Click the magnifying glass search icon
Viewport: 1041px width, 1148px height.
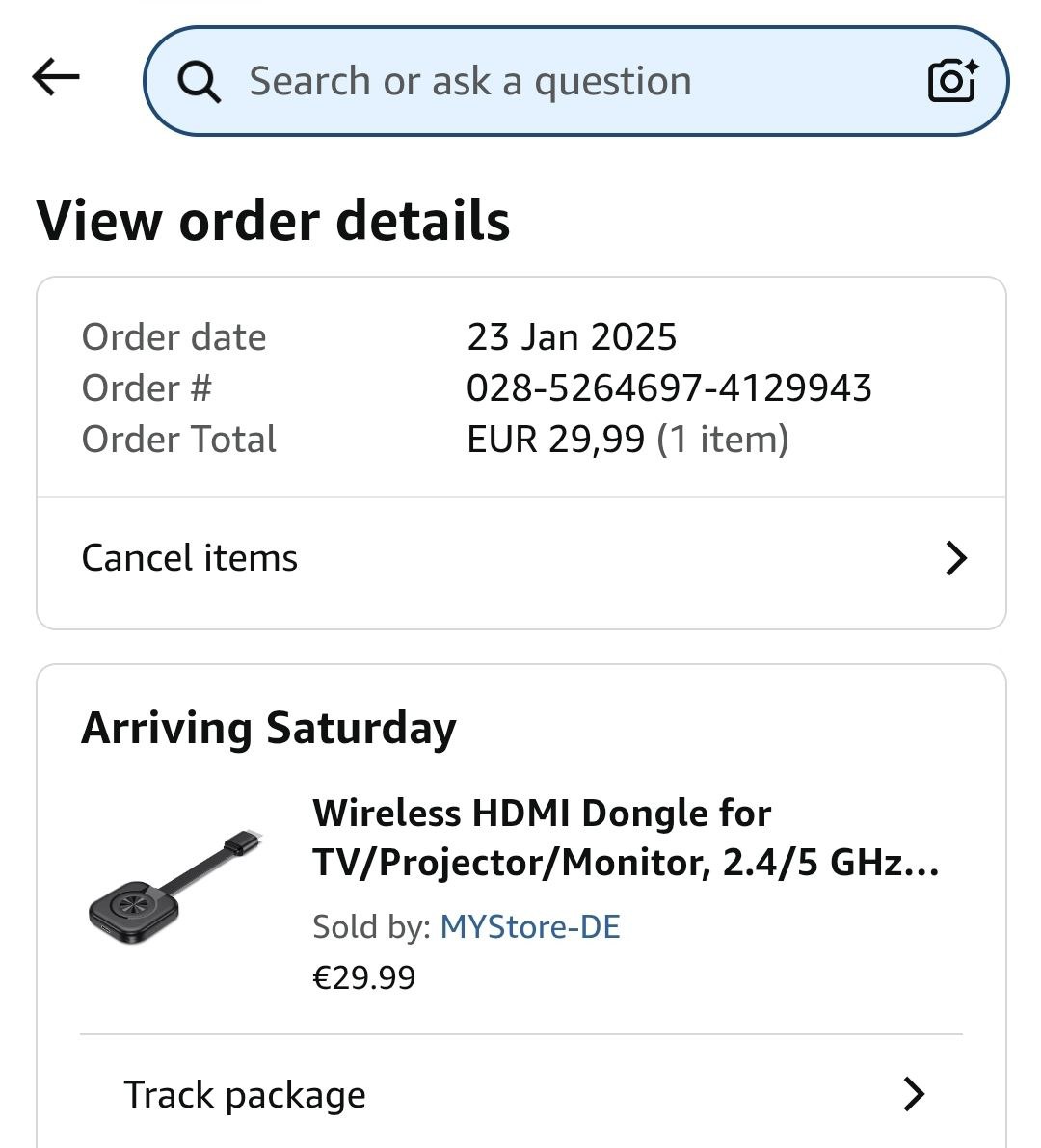point(200,82)
